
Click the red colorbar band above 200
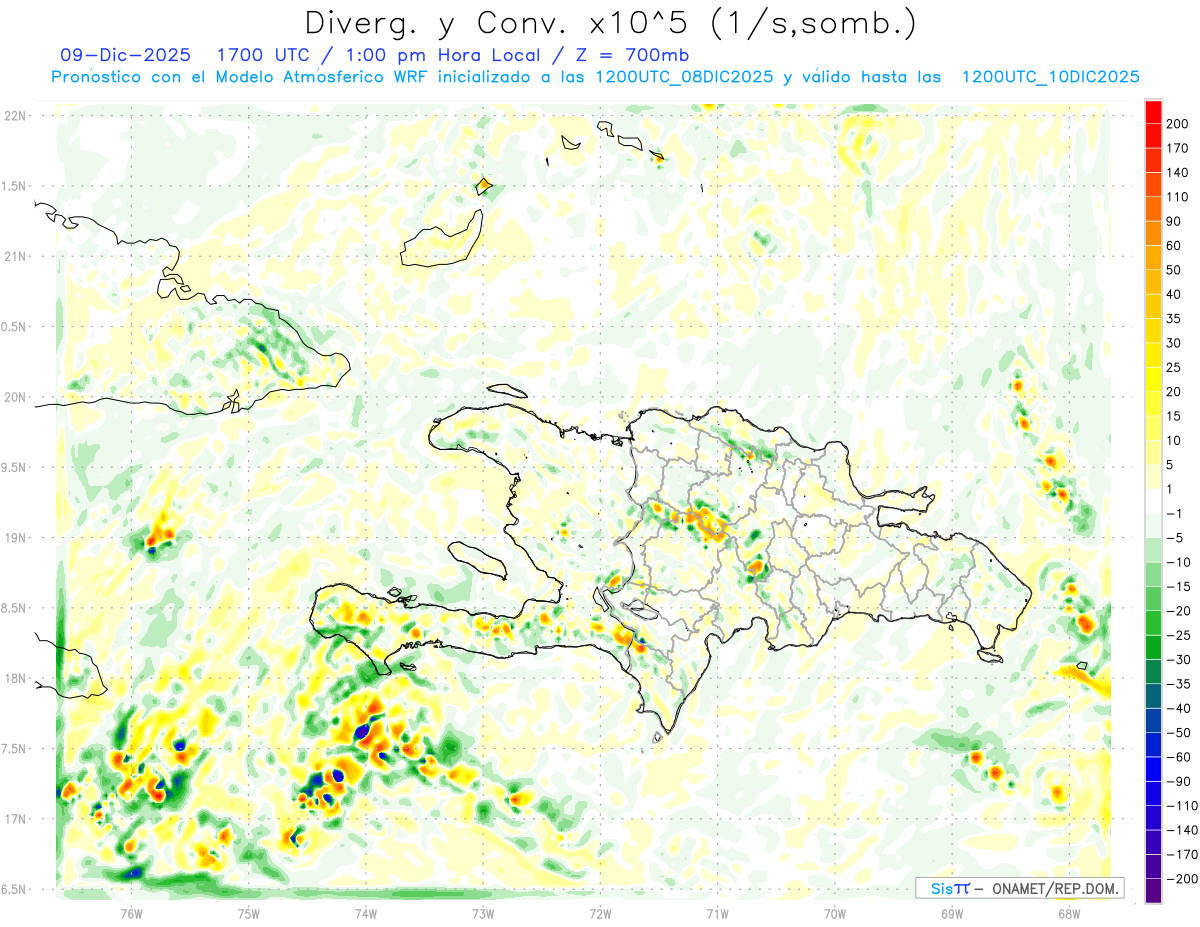1153,112
